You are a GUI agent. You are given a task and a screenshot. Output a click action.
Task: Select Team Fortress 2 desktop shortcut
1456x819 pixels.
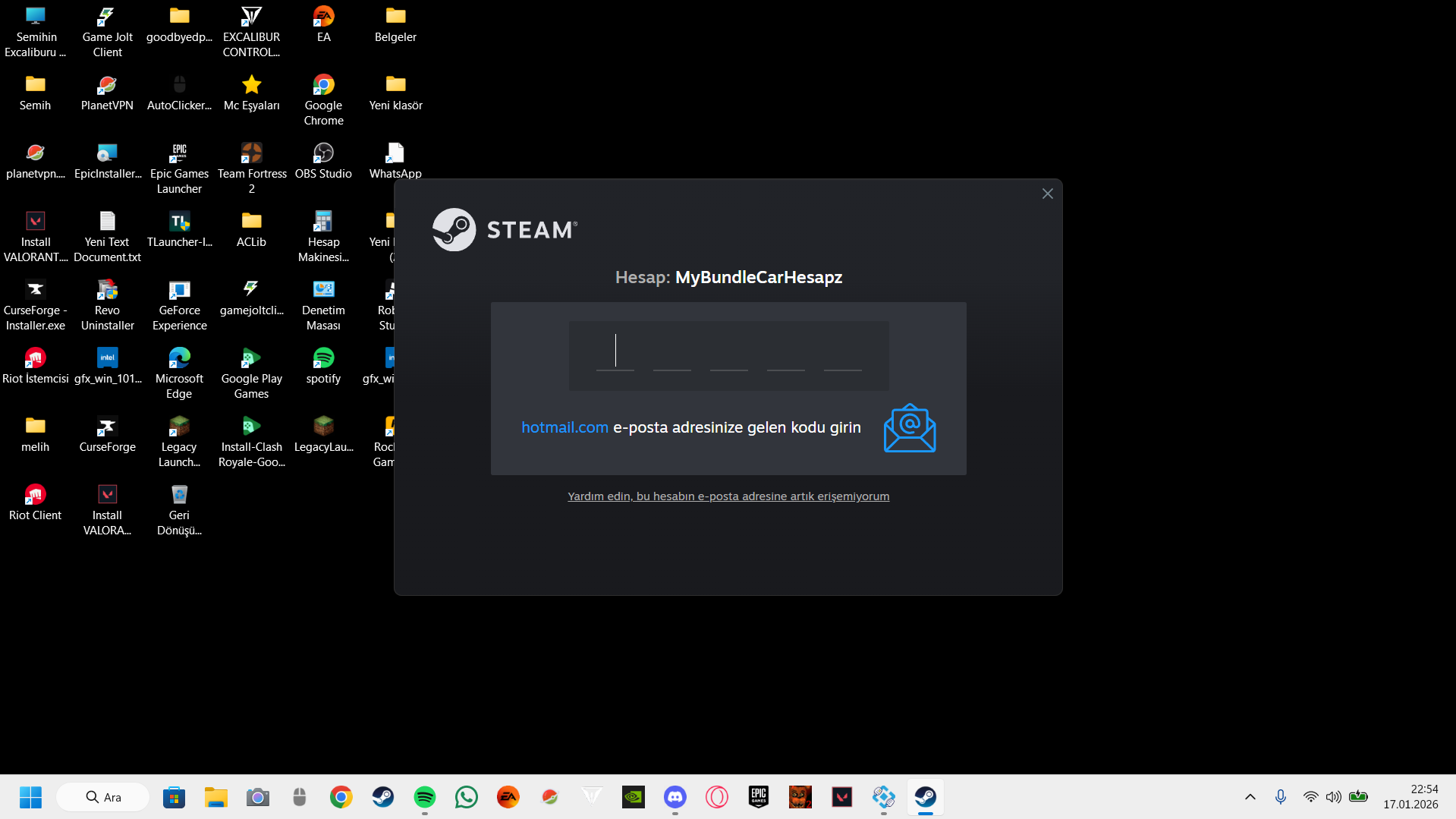coord(252,168)
